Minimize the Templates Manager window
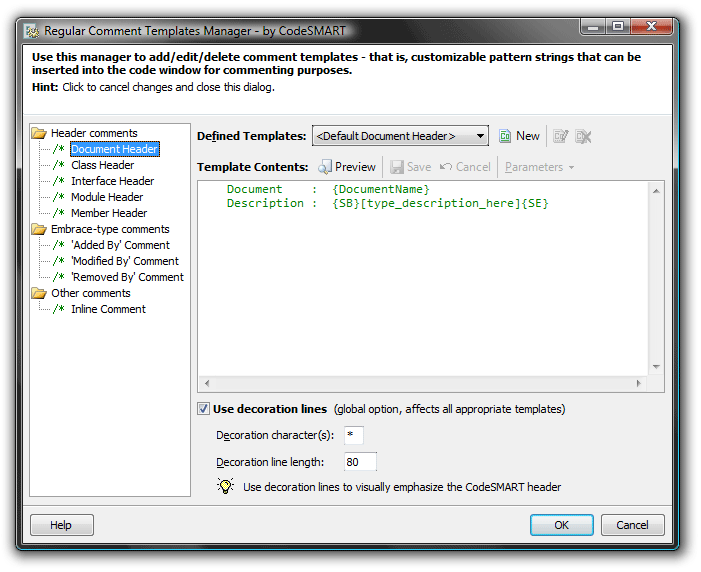 pyautogui.click(x=593, y=26)
